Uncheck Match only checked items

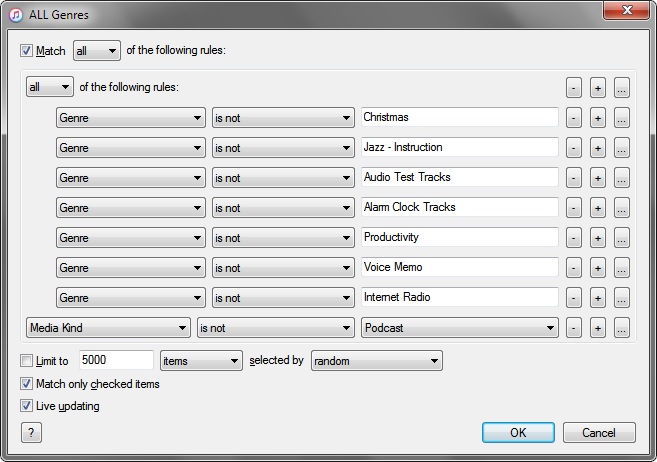point(26,384)
